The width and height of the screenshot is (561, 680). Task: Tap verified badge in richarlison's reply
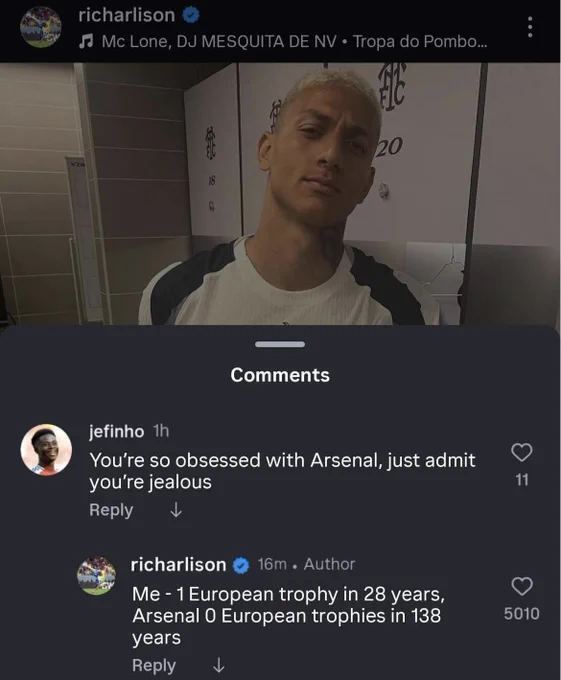[241, 566]
